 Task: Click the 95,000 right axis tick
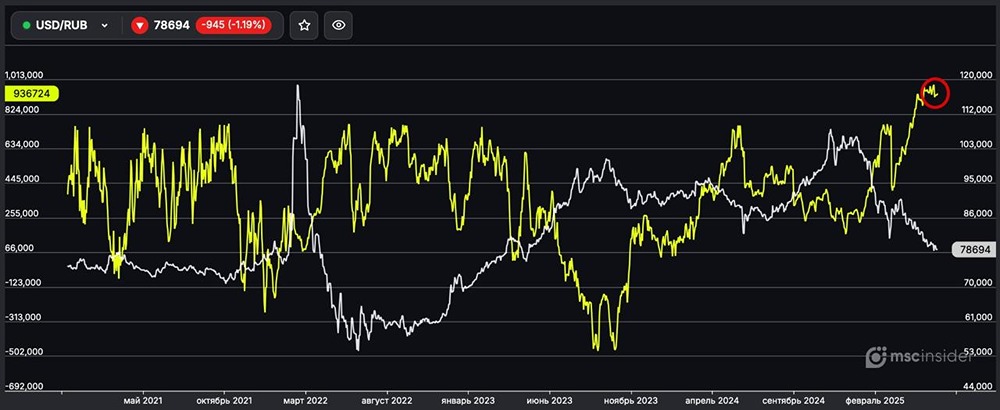(x=978, y=180)
